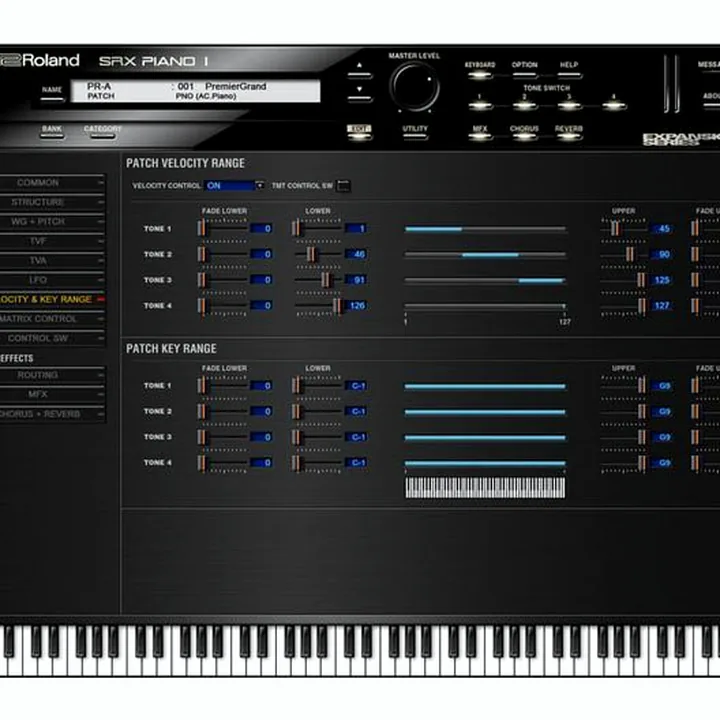Image resolution: width=720 pixels, height=720 pixels.
Task: Turn the Master Level knob
Action: 414,87
